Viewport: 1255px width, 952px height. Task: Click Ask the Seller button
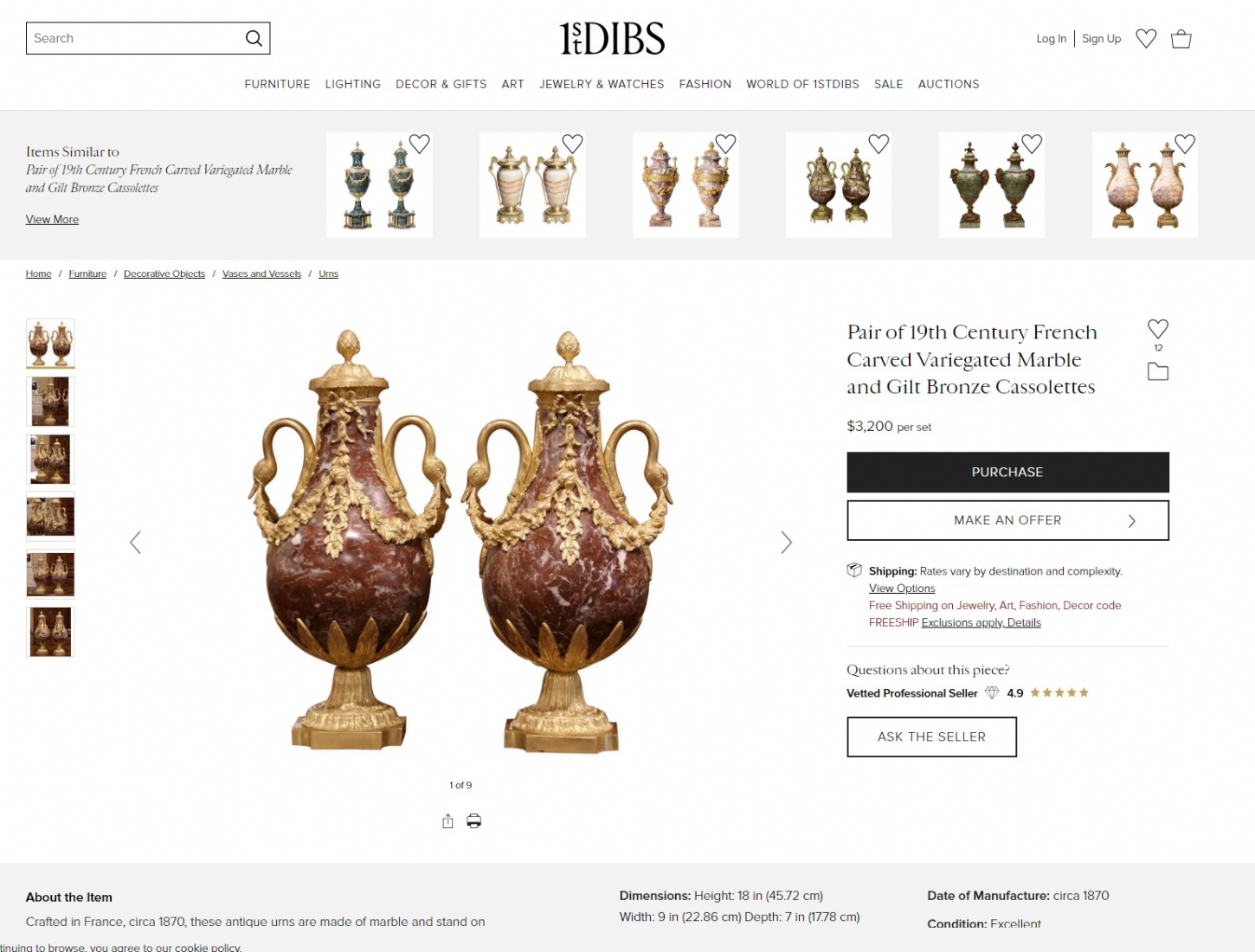tap(931, 737)
